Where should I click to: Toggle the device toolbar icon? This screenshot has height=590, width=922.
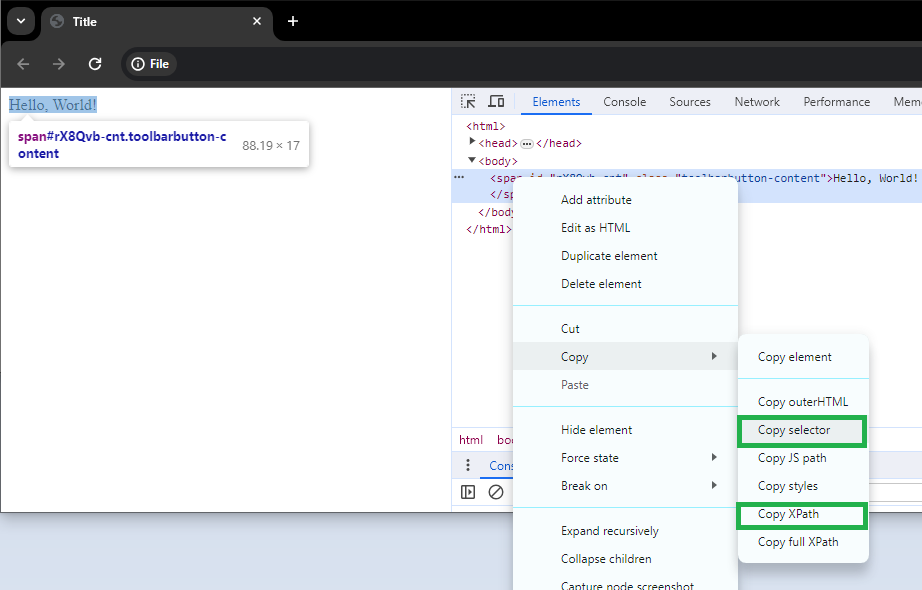click(x=496, y=102)
